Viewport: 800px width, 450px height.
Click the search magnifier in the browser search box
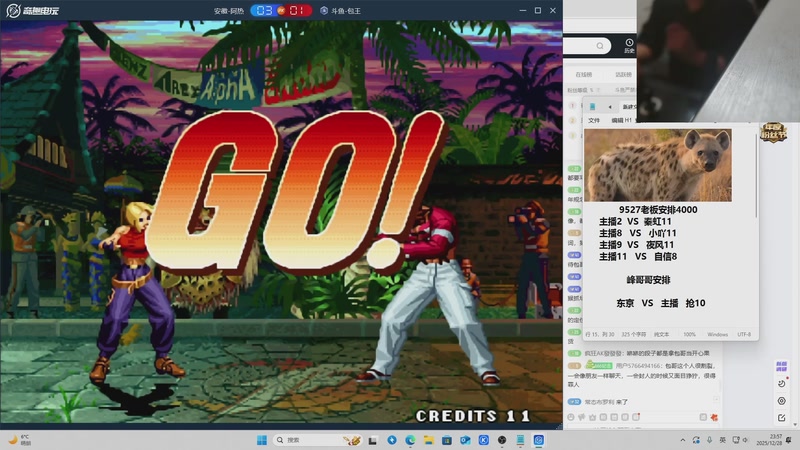pyautogui.click(x=600, y=46)
